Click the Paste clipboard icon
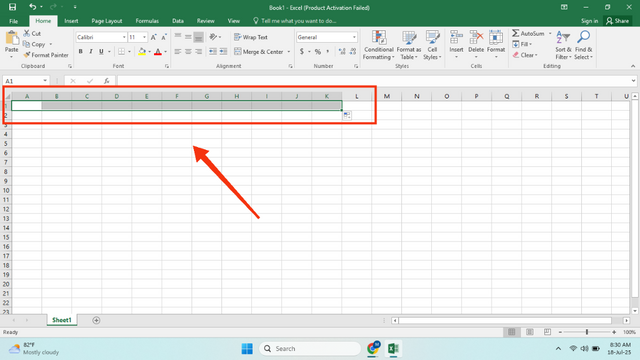Screen dimensions: 640x360 (12, 38)
